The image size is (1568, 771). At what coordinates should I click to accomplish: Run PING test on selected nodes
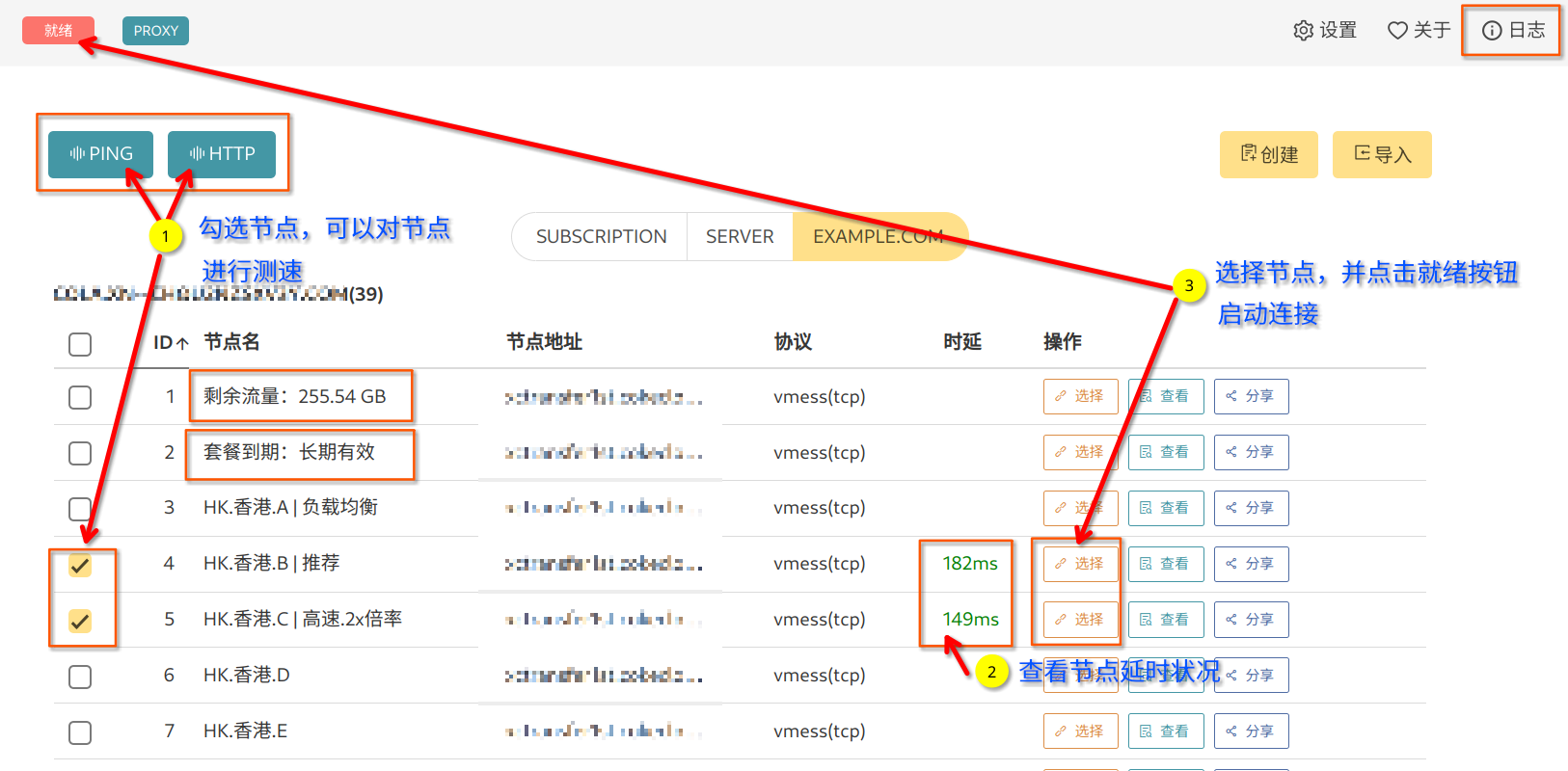[101, 154]
